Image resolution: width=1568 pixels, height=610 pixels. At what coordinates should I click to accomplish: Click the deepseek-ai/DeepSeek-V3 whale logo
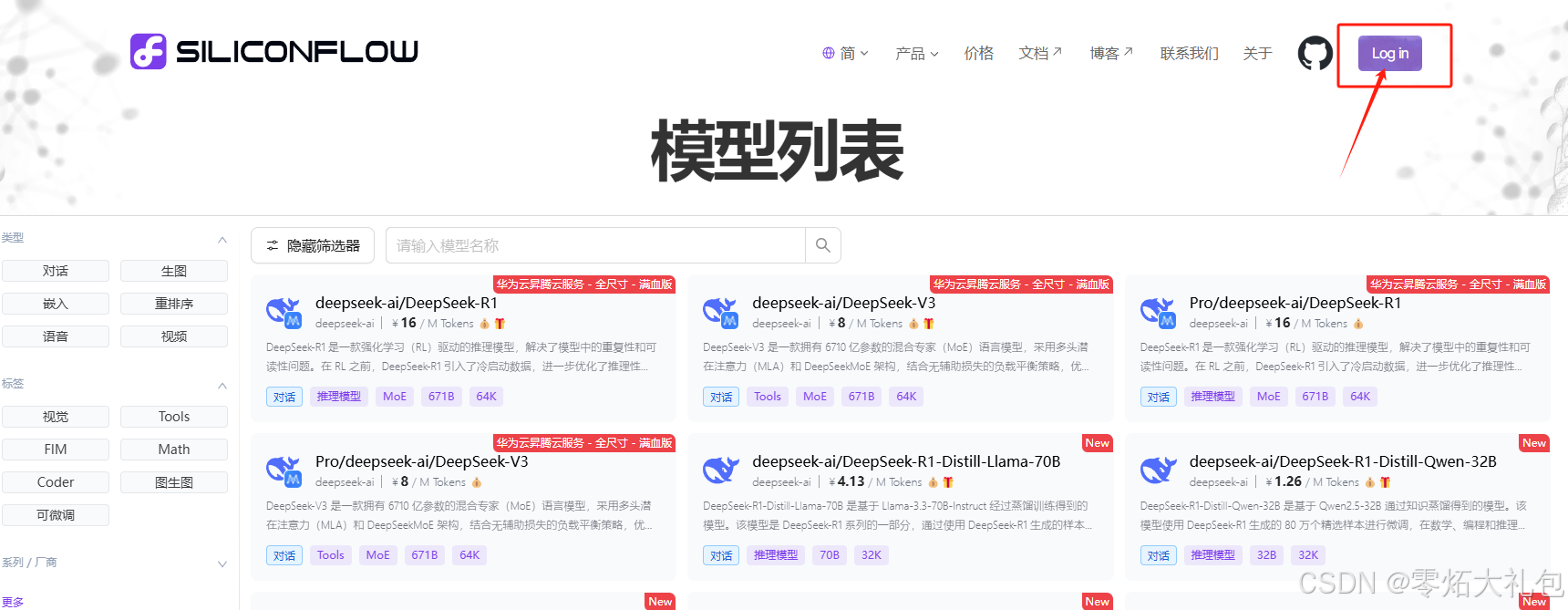pyautogui.click(x=720, y=312)
